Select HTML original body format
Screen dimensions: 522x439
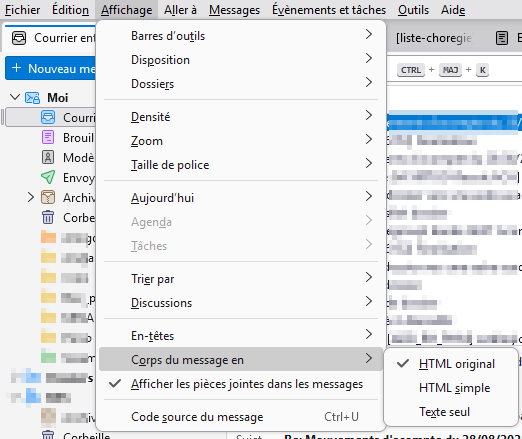tap(451, 364)
